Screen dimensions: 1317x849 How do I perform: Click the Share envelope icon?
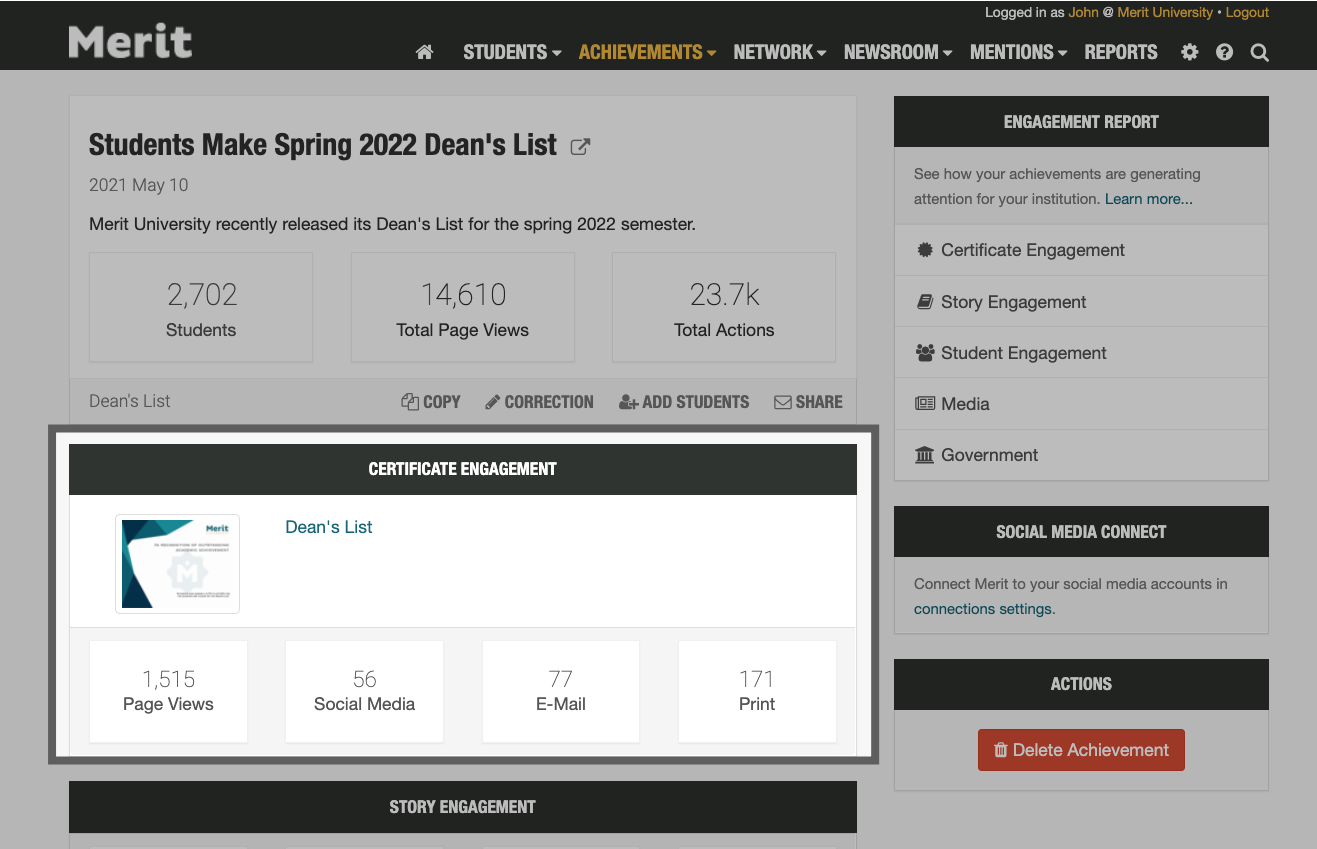783,401
